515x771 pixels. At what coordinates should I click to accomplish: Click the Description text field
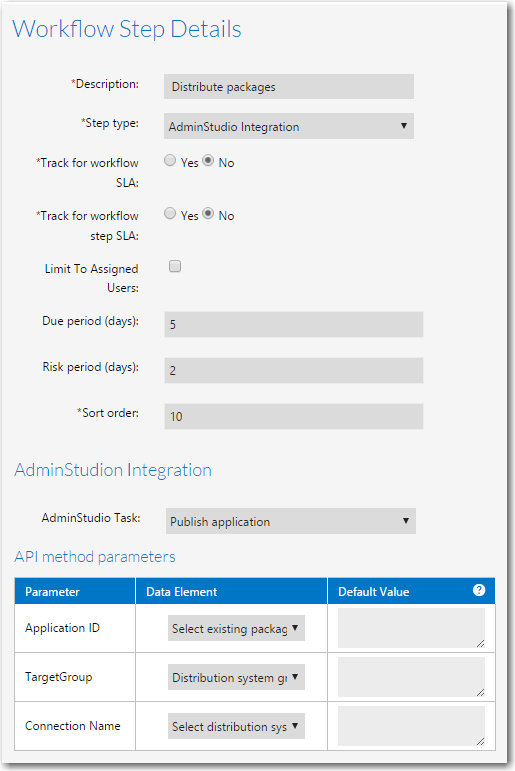click(x=289, y=87)
